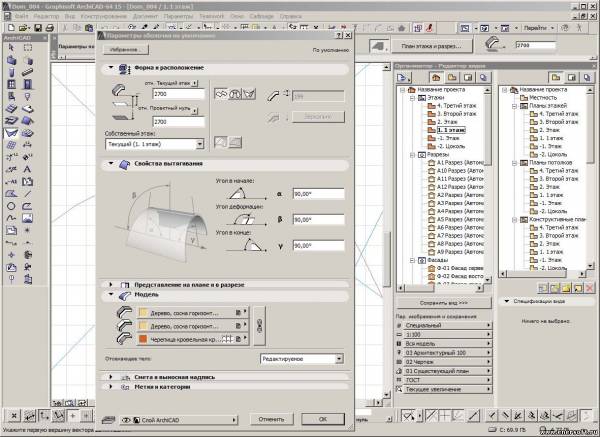The image size is (600, 437).
Task: Select the Lamp tool in toolbox
Action: point(28,96)
